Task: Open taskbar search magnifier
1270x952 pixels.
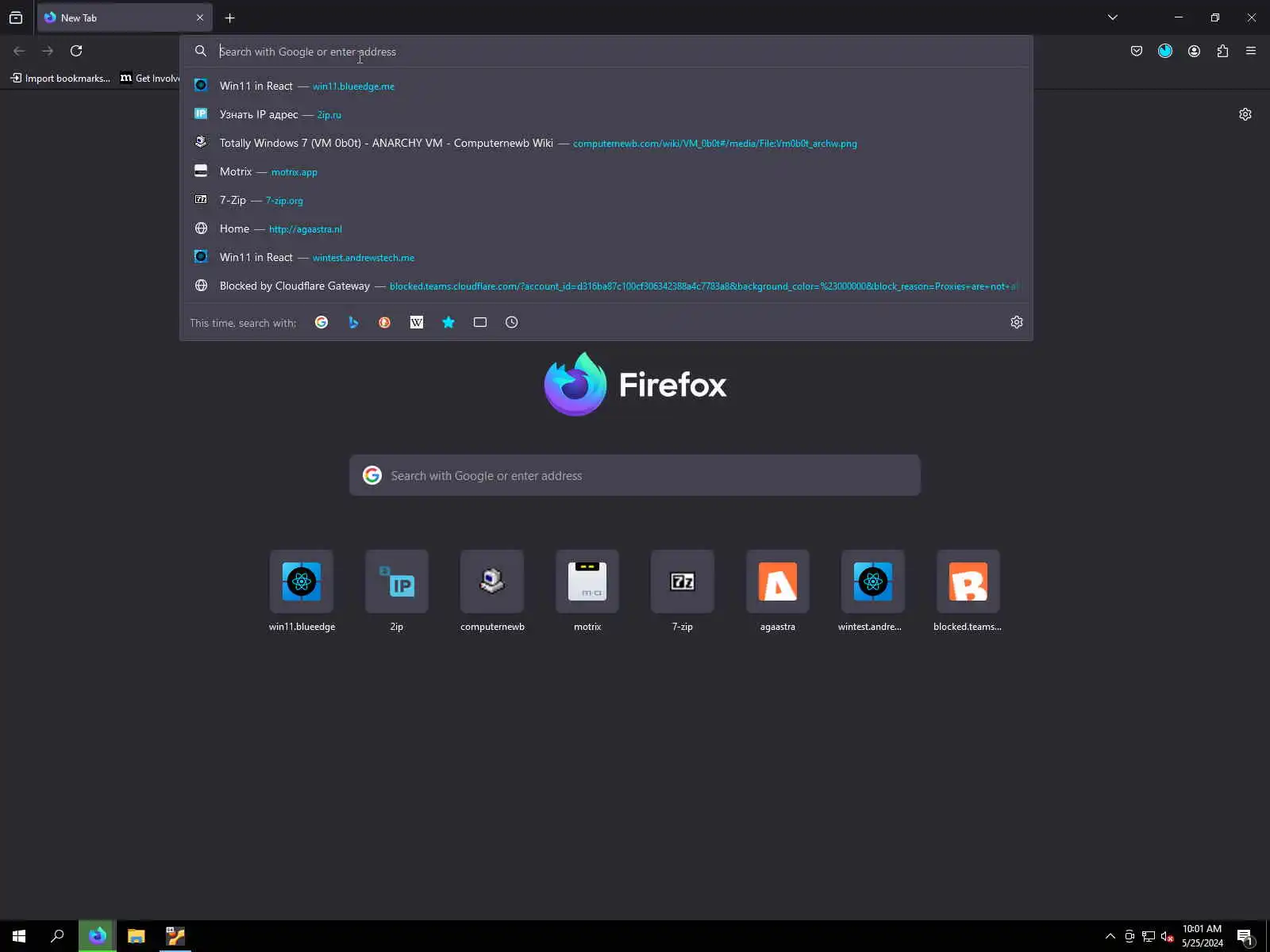Action: click(57, 936)
